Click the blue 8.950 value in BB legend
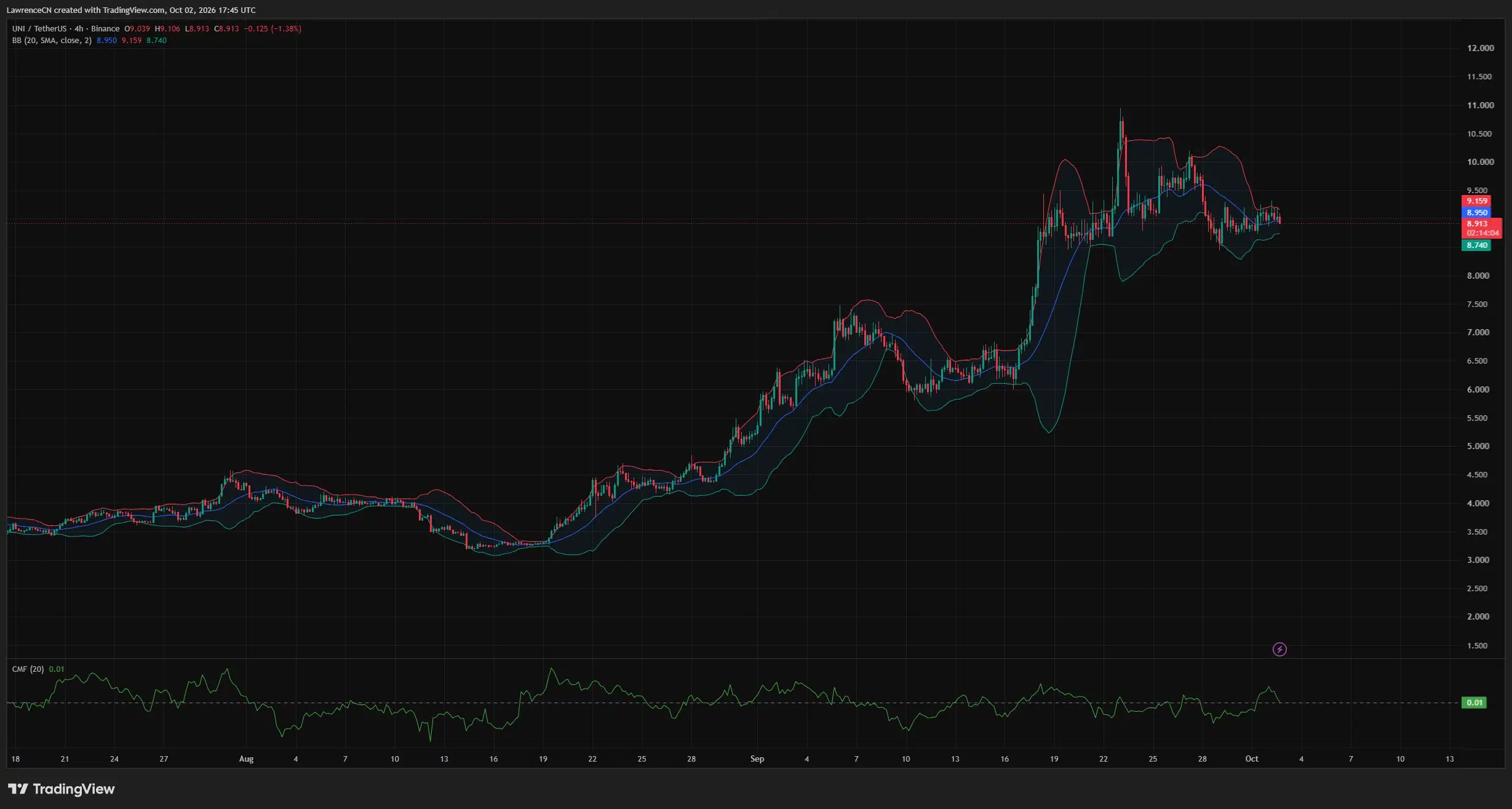The width and height of the screenshot is (1512, 809). pyautogui.click(x=106, y=41)
